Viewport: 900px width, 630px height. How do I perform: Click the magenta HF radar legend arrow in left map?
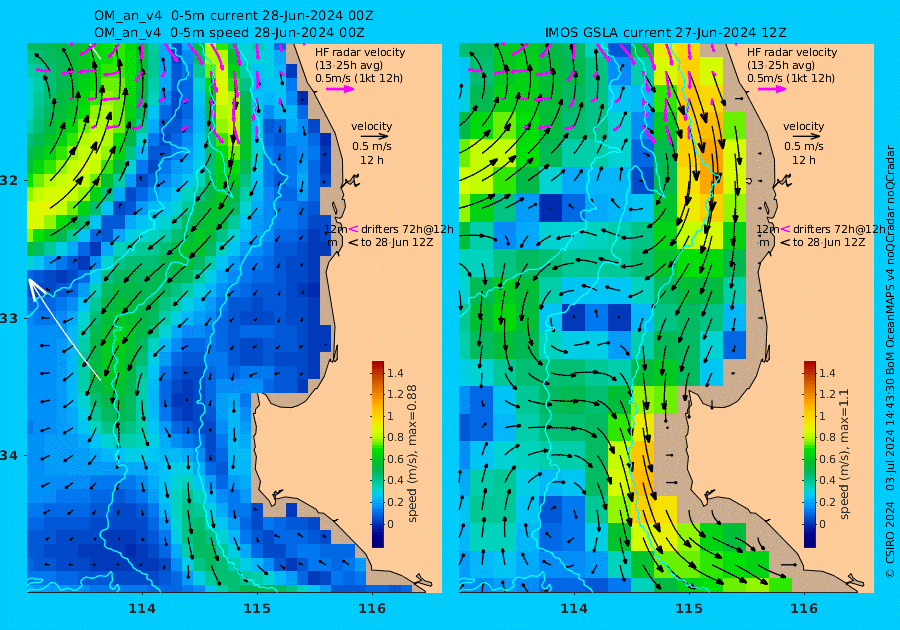click(x=340, y=89)
